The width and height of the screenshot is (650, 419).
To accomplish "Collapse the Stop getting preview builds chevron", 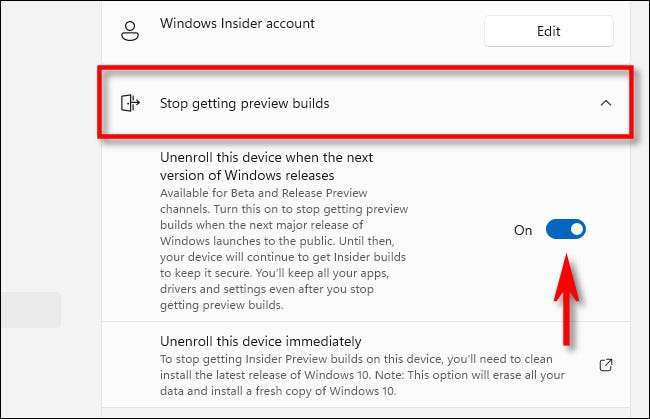I will pyautogui.click(x=604, y=103).
